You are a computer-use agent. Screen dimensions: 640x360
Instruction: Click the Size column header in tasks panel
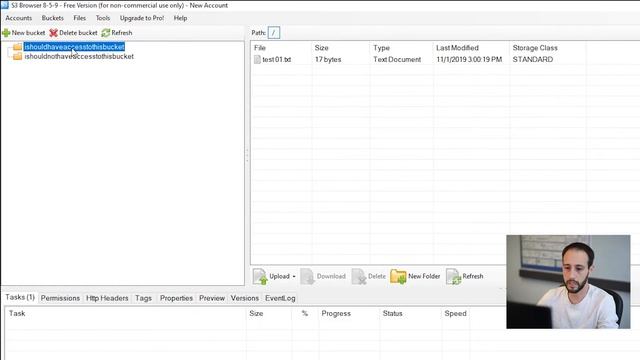[x=256, y=313]
